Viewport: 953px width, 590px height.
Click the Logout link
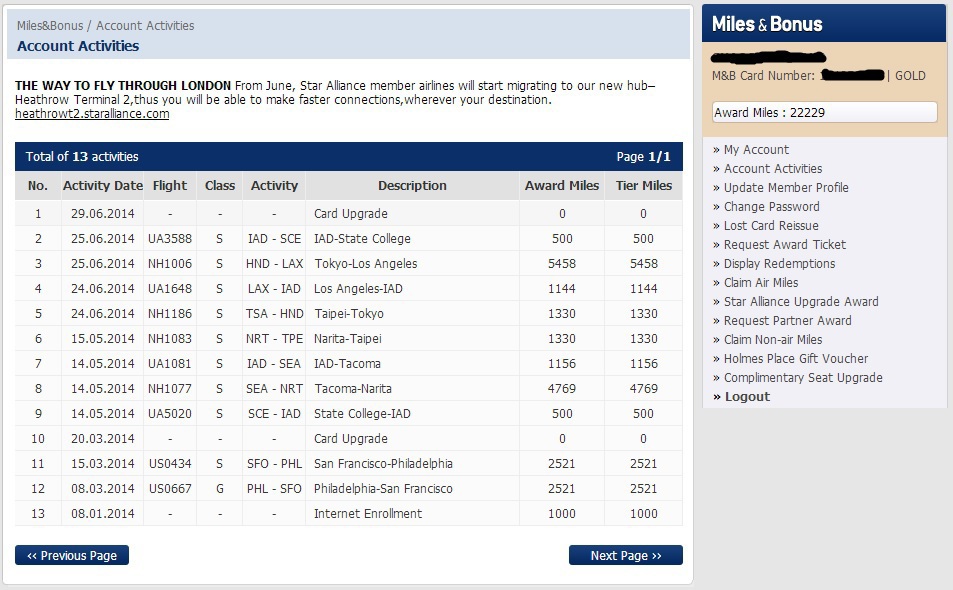747,396
